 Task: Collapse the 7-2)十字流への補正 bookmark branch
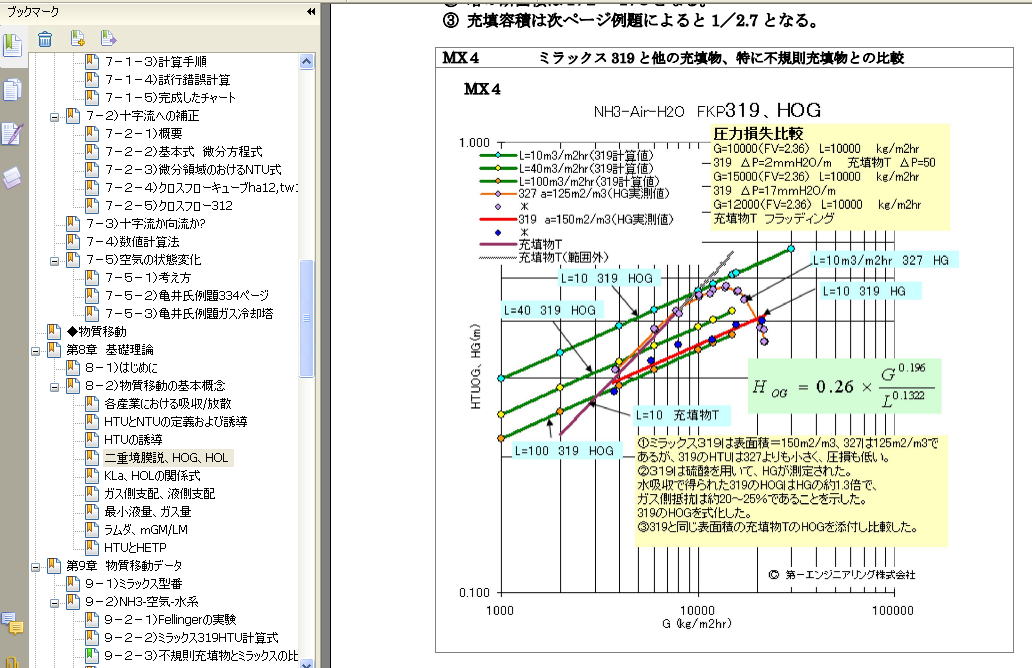click(55, 117)
